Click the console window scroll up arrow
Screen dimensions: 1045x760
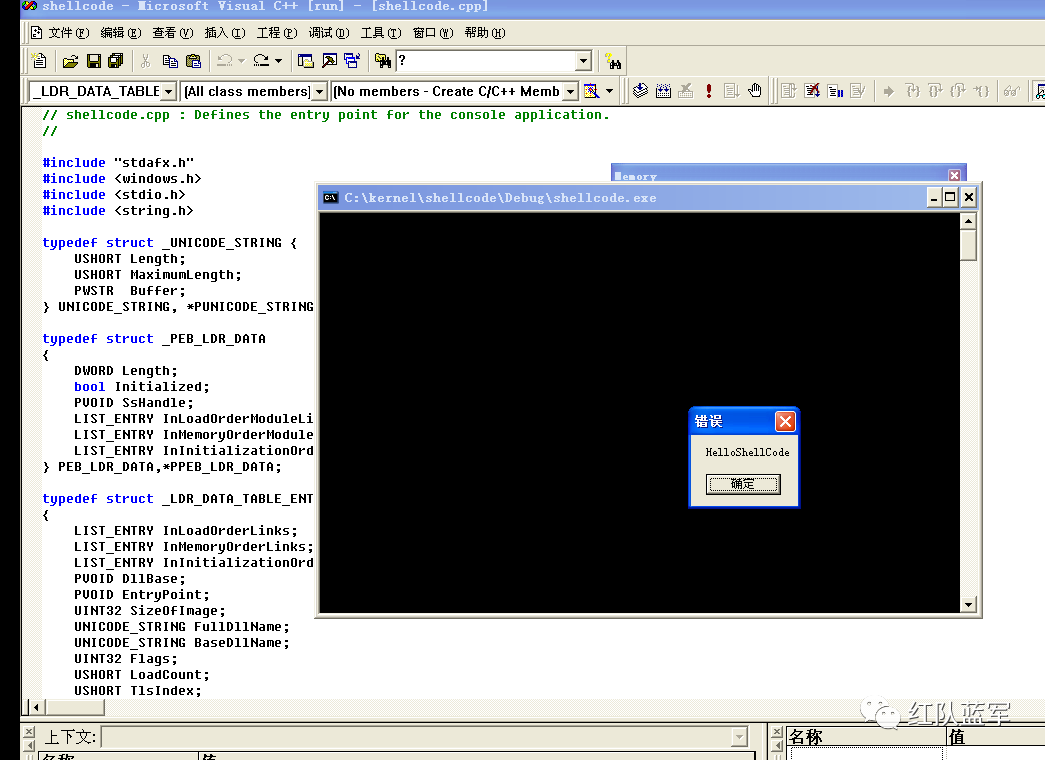pos(968,221)
